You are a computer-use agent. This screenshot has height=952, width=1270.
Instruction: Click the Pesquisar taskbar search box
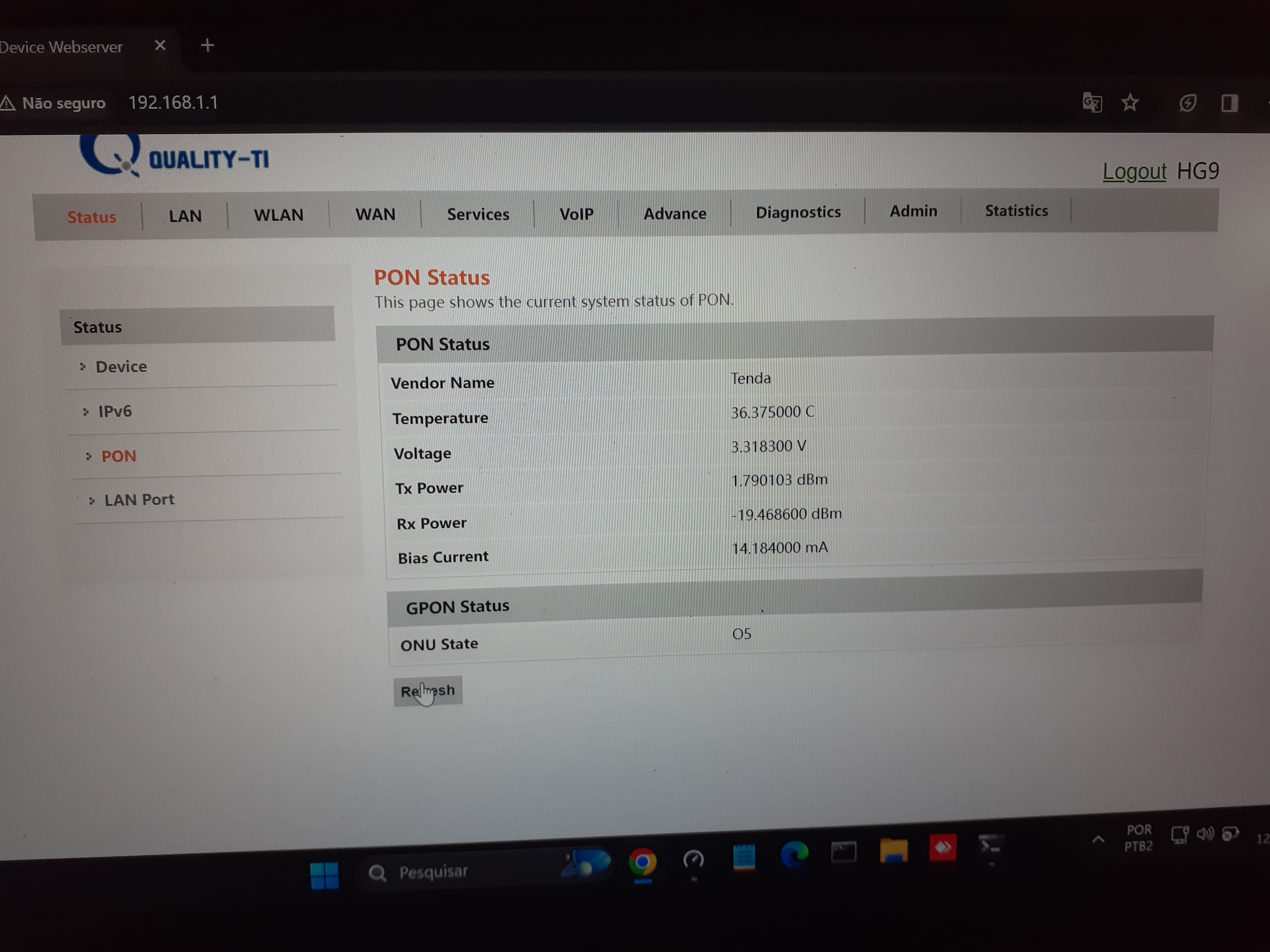point(433,872)
